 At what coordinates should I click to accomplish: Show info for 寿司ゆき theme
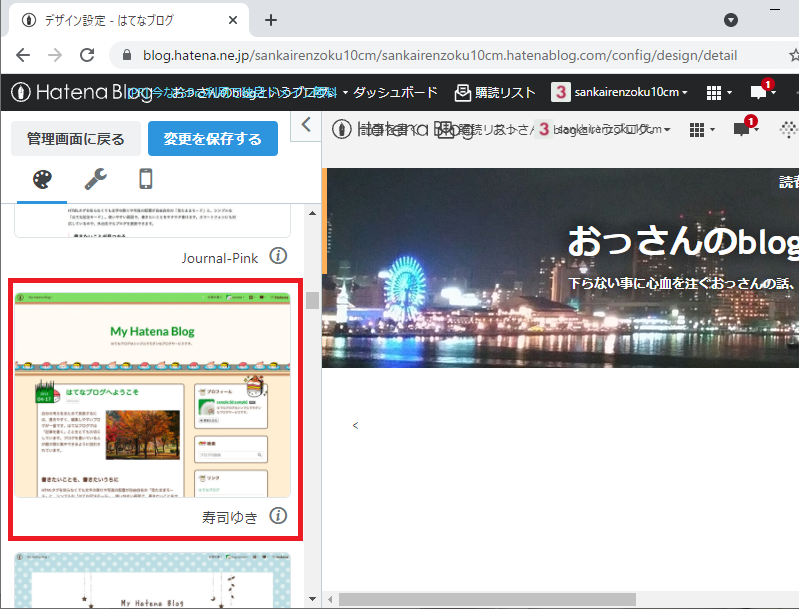(278, 516)
